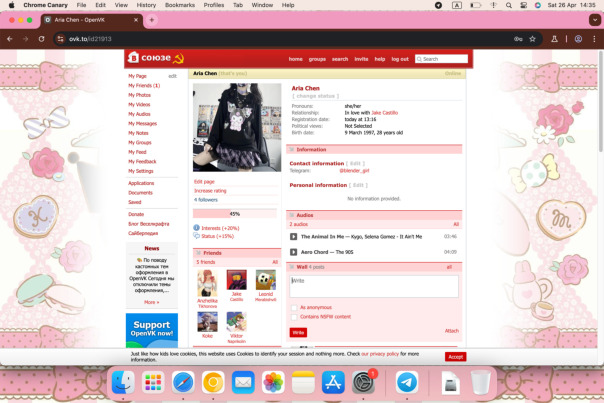
Task: Open Aria Chen's profile photo
Action: (x=237, y=128)
